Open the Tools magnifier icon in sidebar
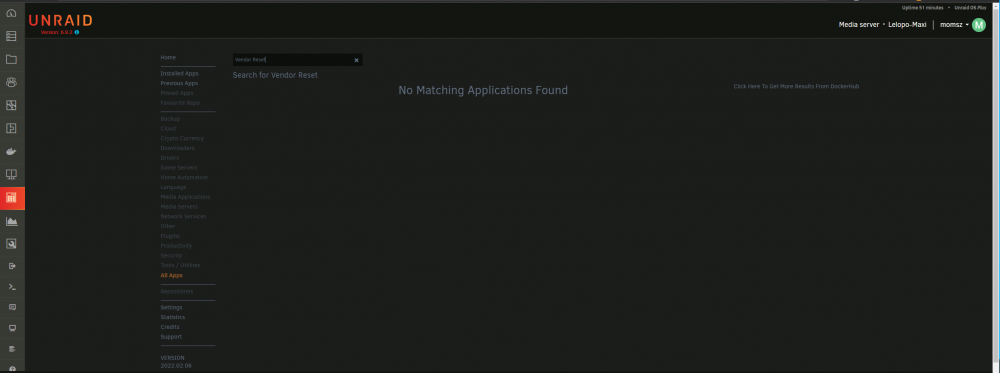Image resolution: width=1000 pixels, height=373 pixels. pyautogui.click(x=11, y=244)
